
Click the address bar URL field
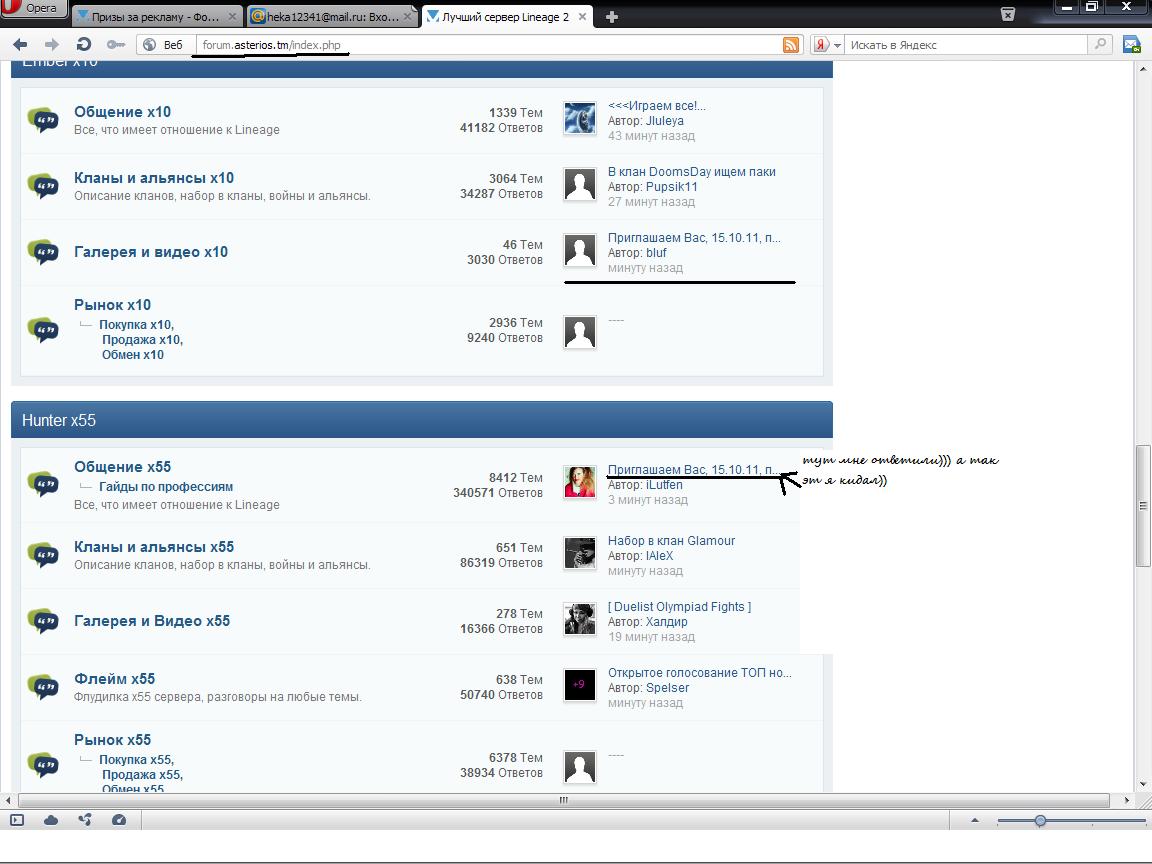pyautogui.click(x=489, y=45)
